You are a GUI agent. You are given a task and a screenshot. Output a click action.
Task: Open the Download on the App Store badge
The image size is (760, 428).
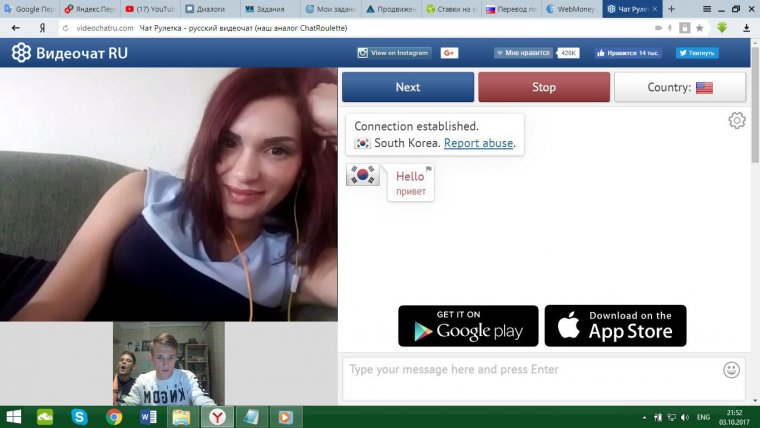[615, 326]
